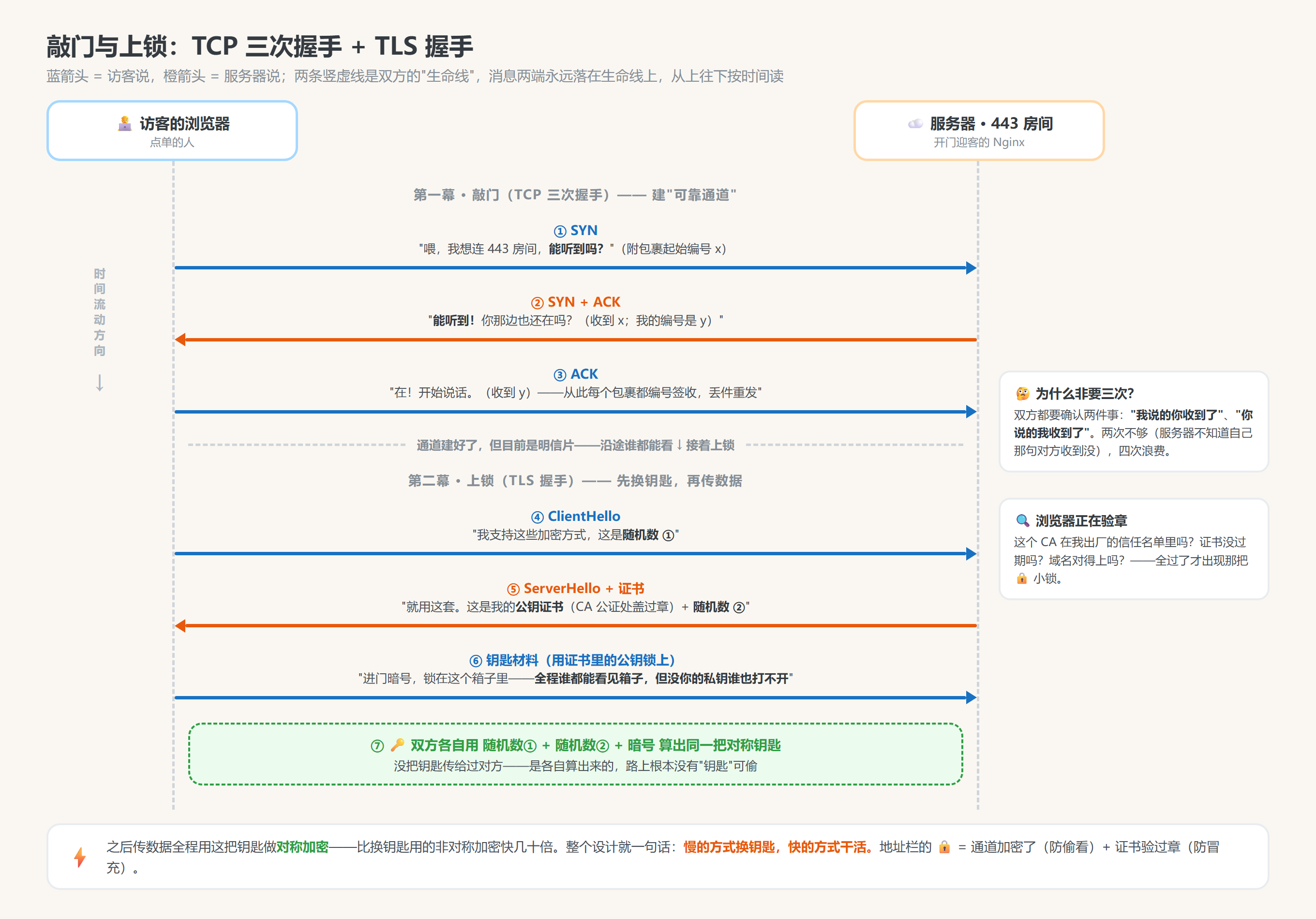The image size is (1316, 919).
Task: Click the heading 为什么非要三次?
Action: pyautogui.click(x=1084, y=394)
